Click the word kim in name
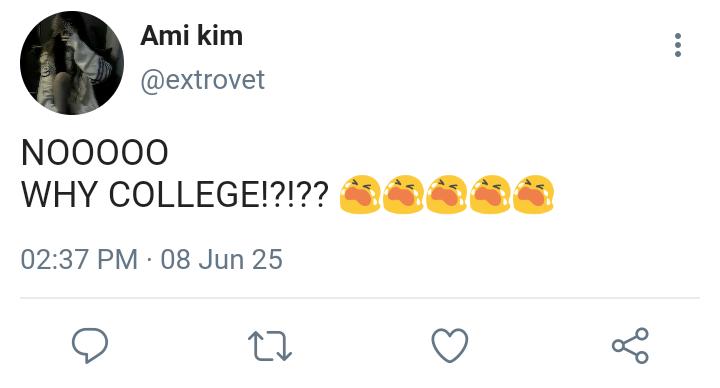Screen dimensions: 720x388 click(x=220, y=35)
